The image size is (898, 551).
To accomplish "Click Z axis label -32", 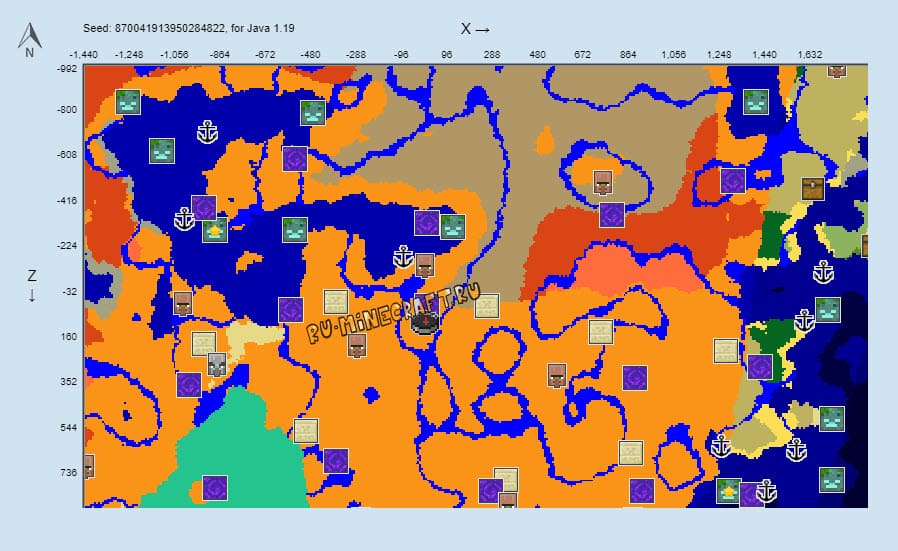I will pos(69,292).
